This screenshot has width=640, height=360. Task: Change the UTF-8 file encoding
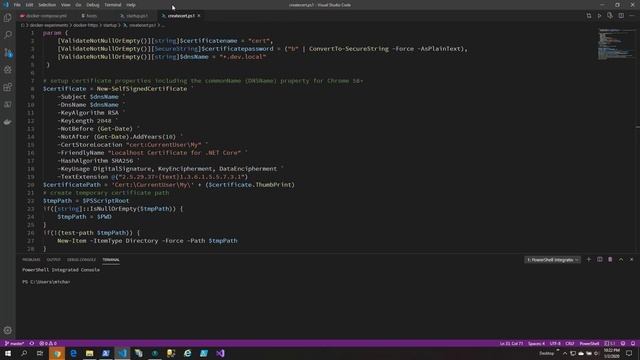(555, 344)
